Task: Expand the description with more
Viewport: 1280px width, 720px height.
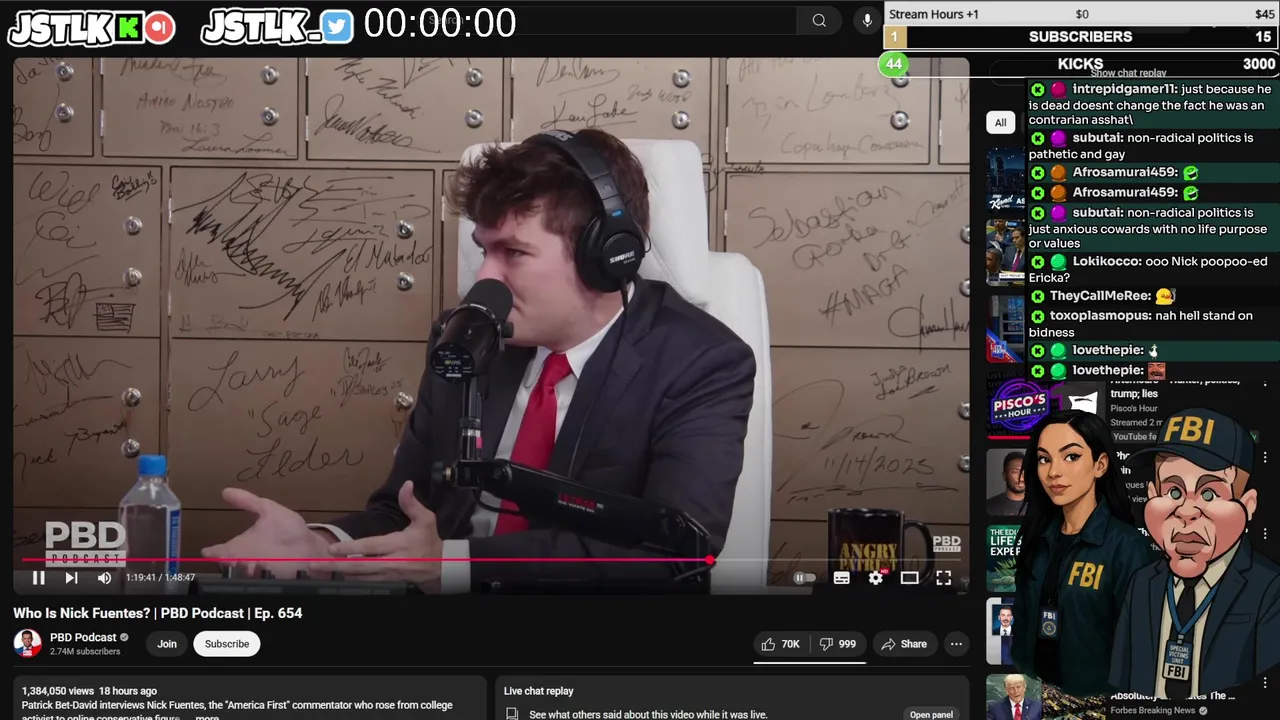Action: pyautogui.click(x=207, y=717)
